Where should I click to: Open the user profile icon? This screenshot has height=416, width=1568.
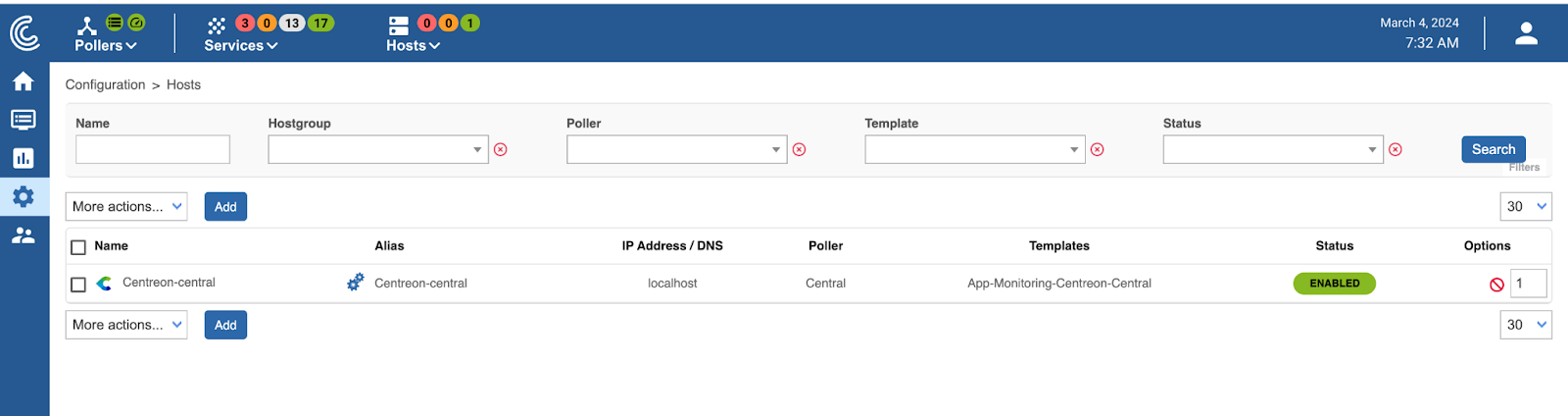pos(1526,33)
